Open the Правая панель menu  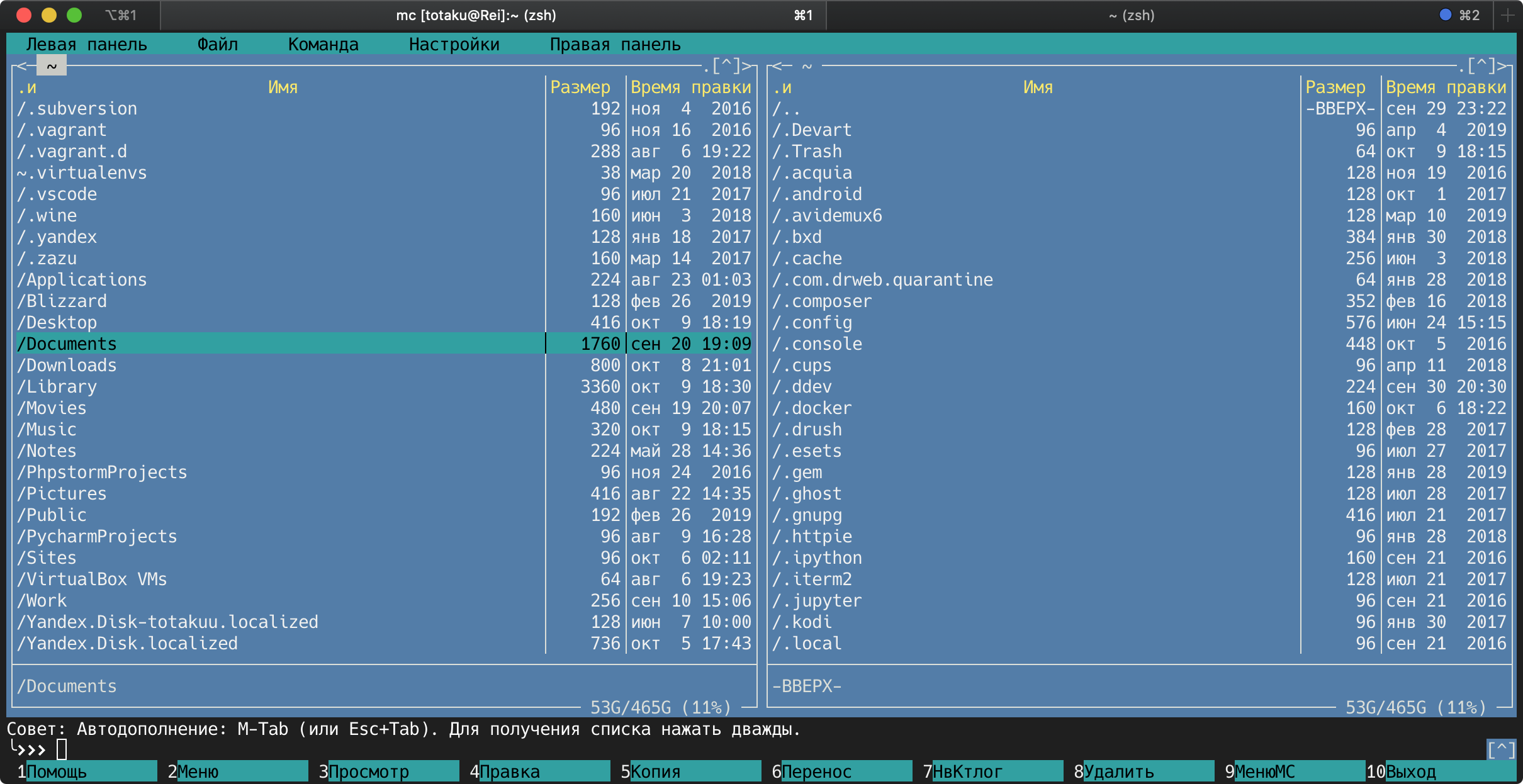coord(615,45)
